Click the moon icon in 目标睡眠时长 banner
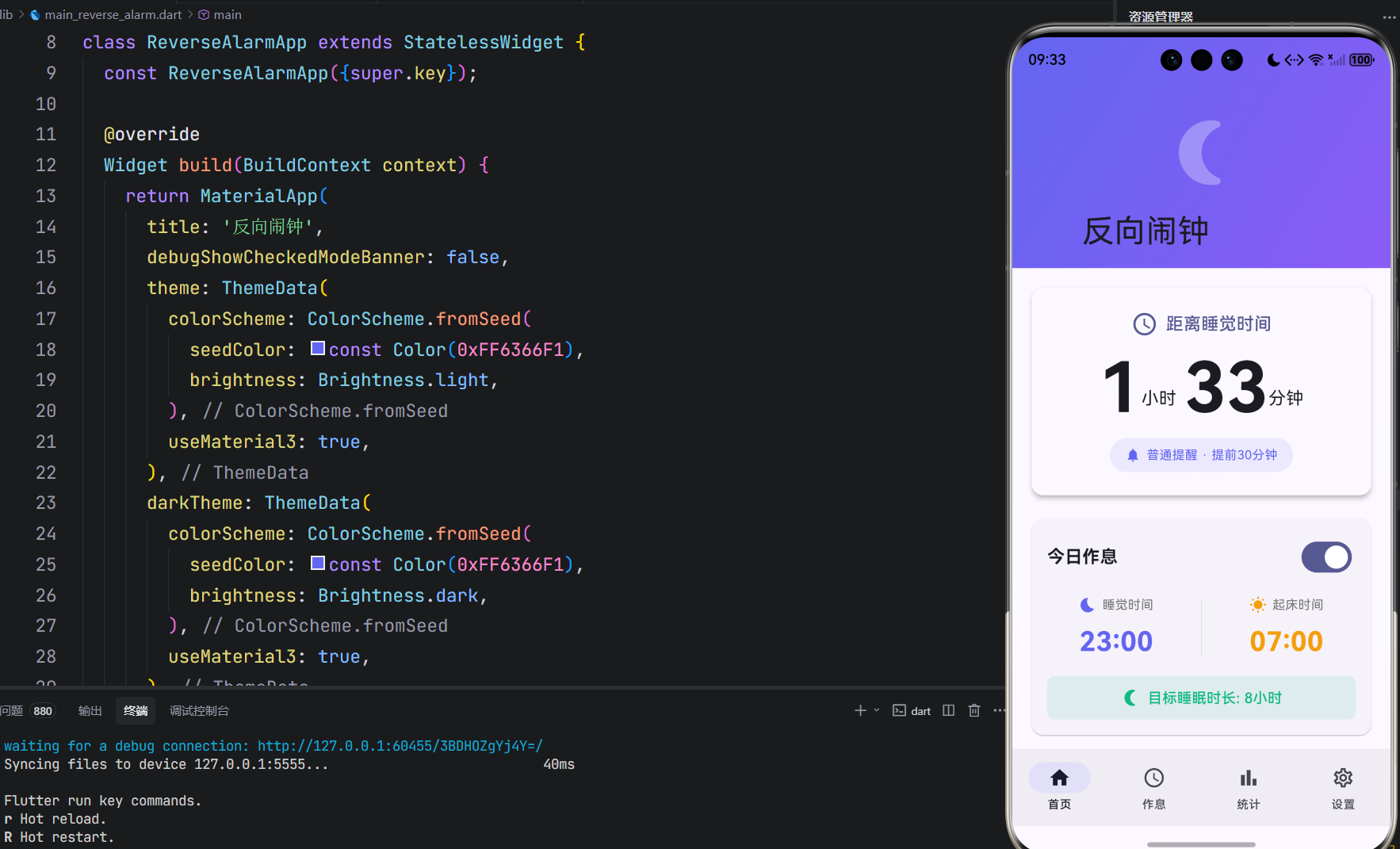The image size is (1400, 849). (x=1130, y=698)
